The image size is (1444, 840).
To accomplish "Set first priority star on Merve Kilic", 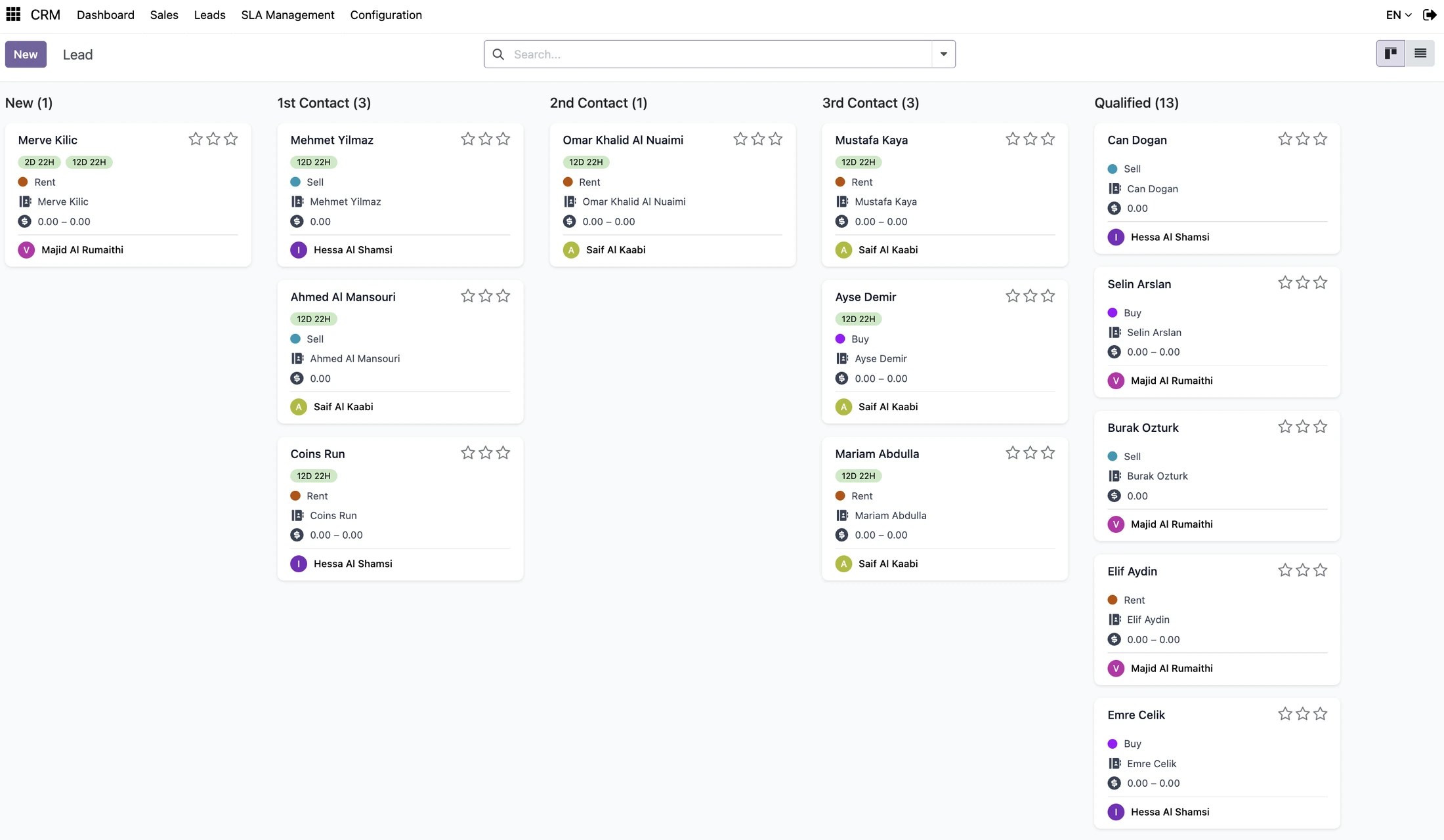I will click(x=196, y=139).
